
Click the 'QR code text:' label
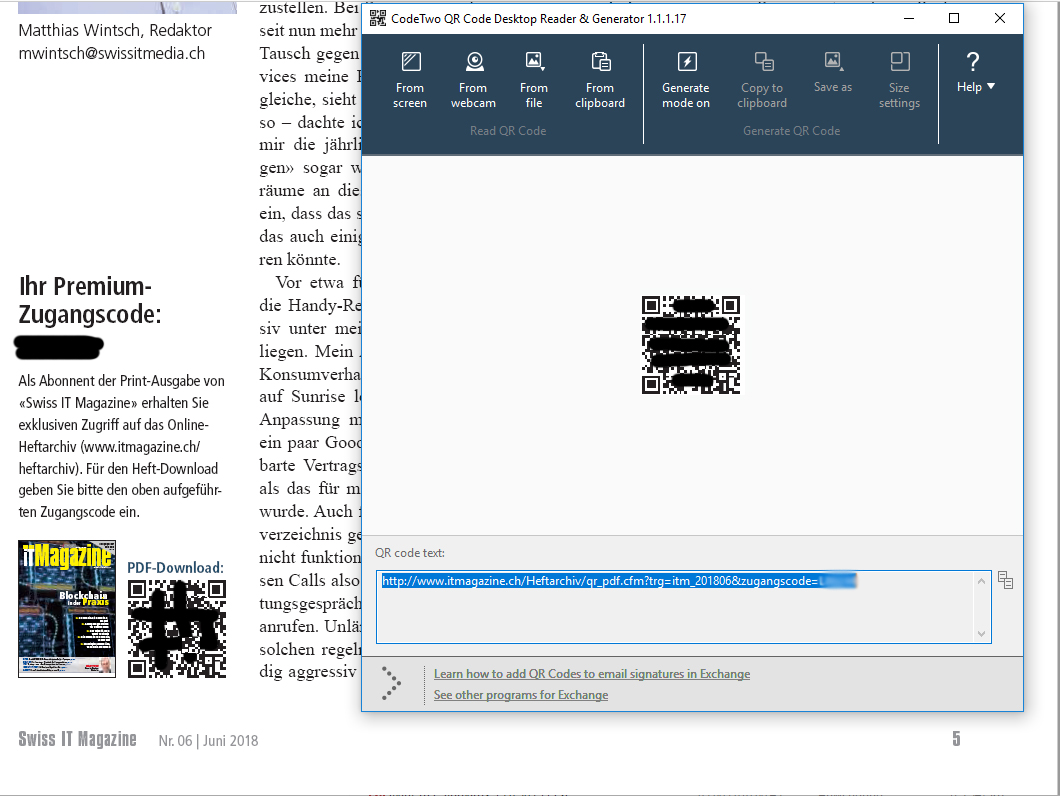(410, 553)
